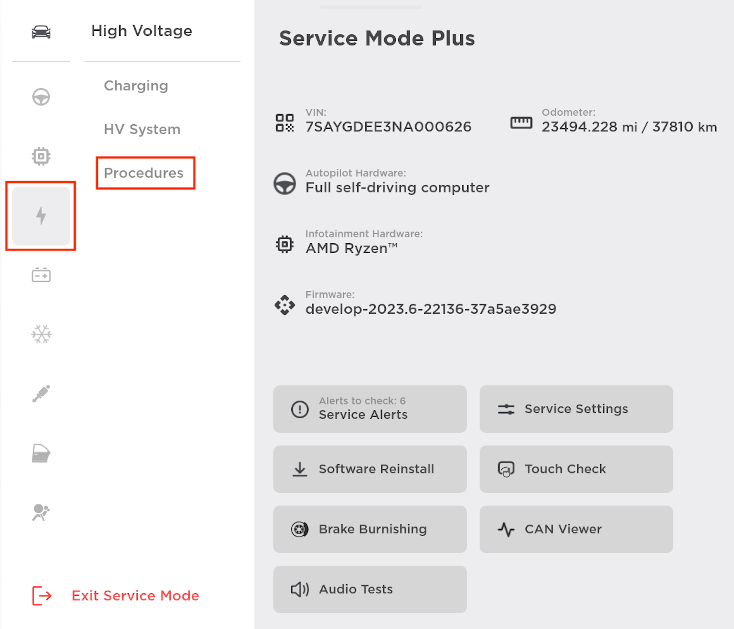Go to Procedures under High Voltage
This screenshot has height=629, width=734.
(144, 173)
